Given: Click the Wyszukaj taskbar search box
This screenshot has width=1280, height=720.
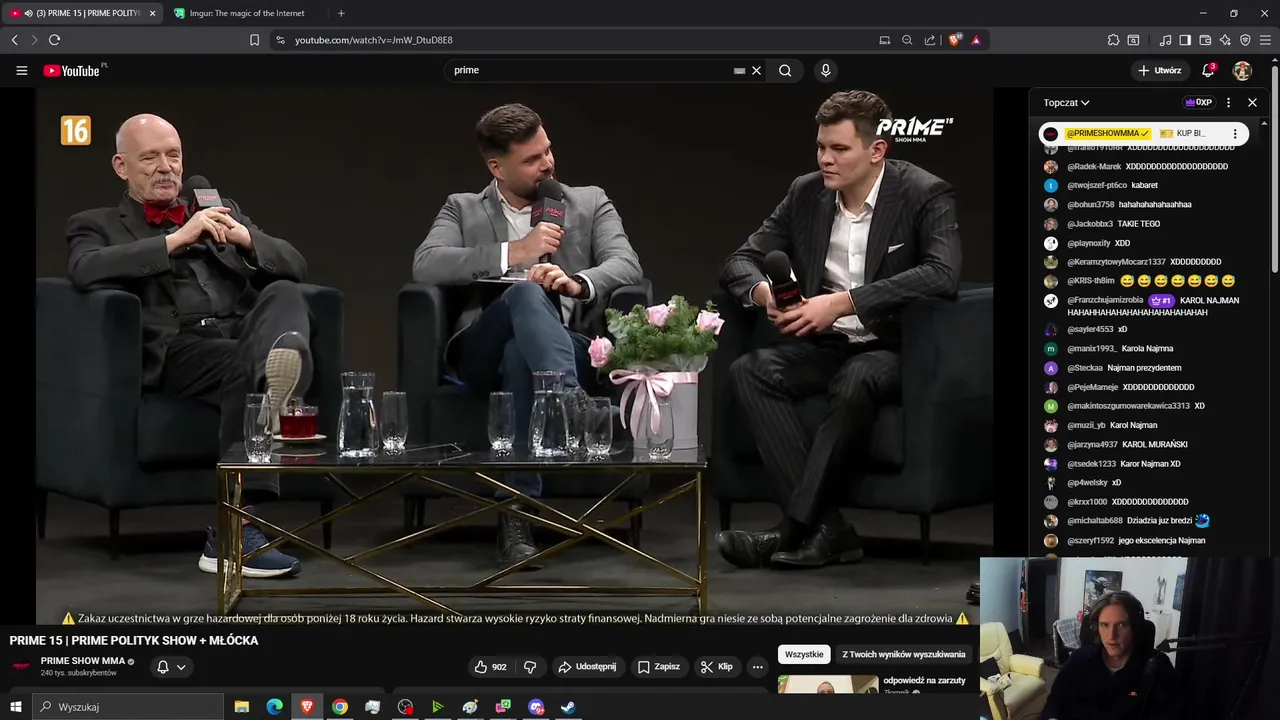Looking at the screenshot, I should (x=128, y=707).
